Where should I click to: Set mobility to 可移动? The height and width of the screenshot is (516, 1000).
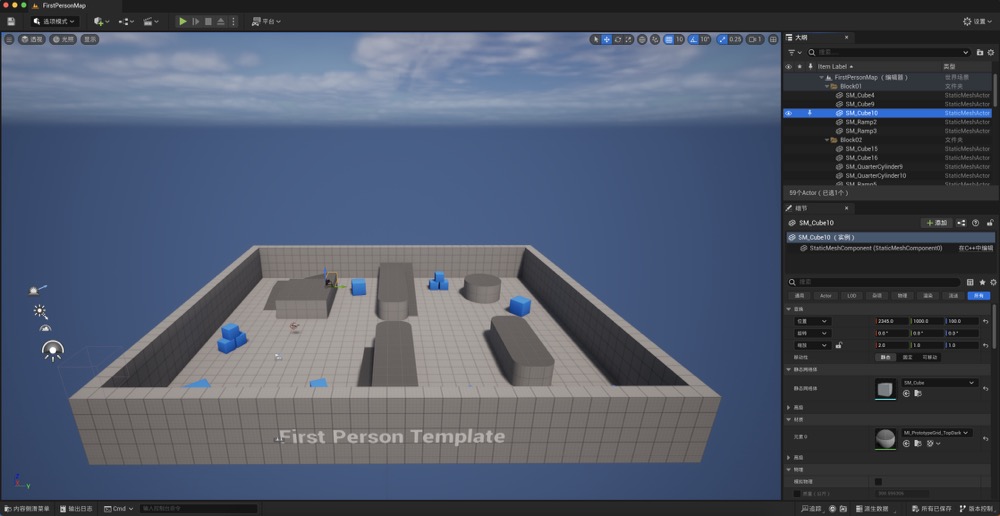click(931, 357)
